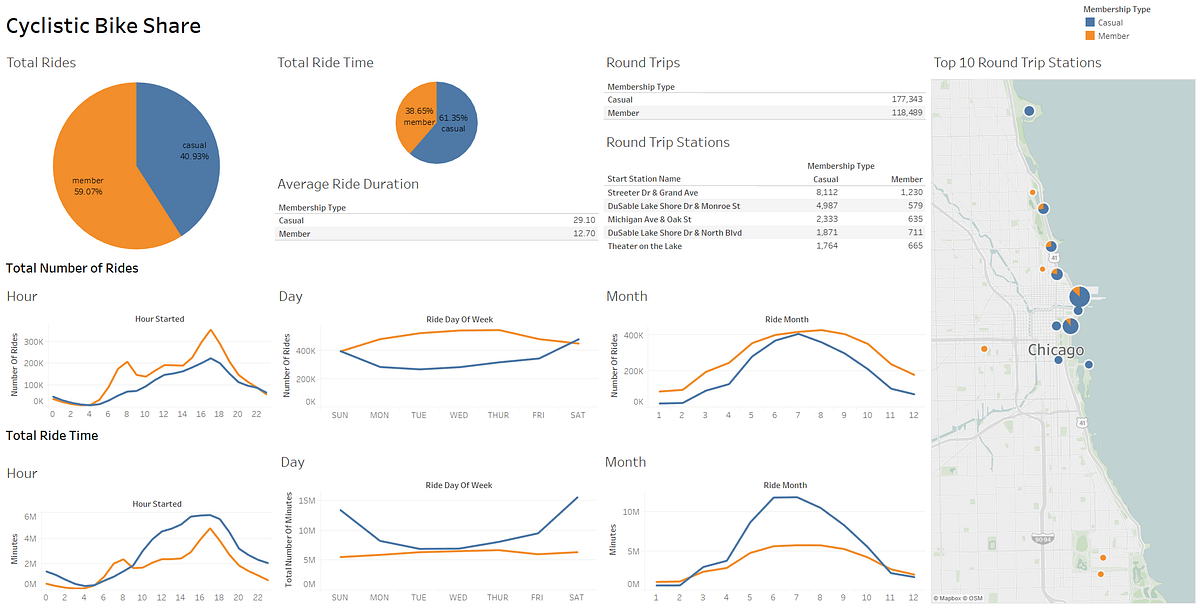Click the Theater on the Lake station row

pyautogui.click(x=645, y=246)
